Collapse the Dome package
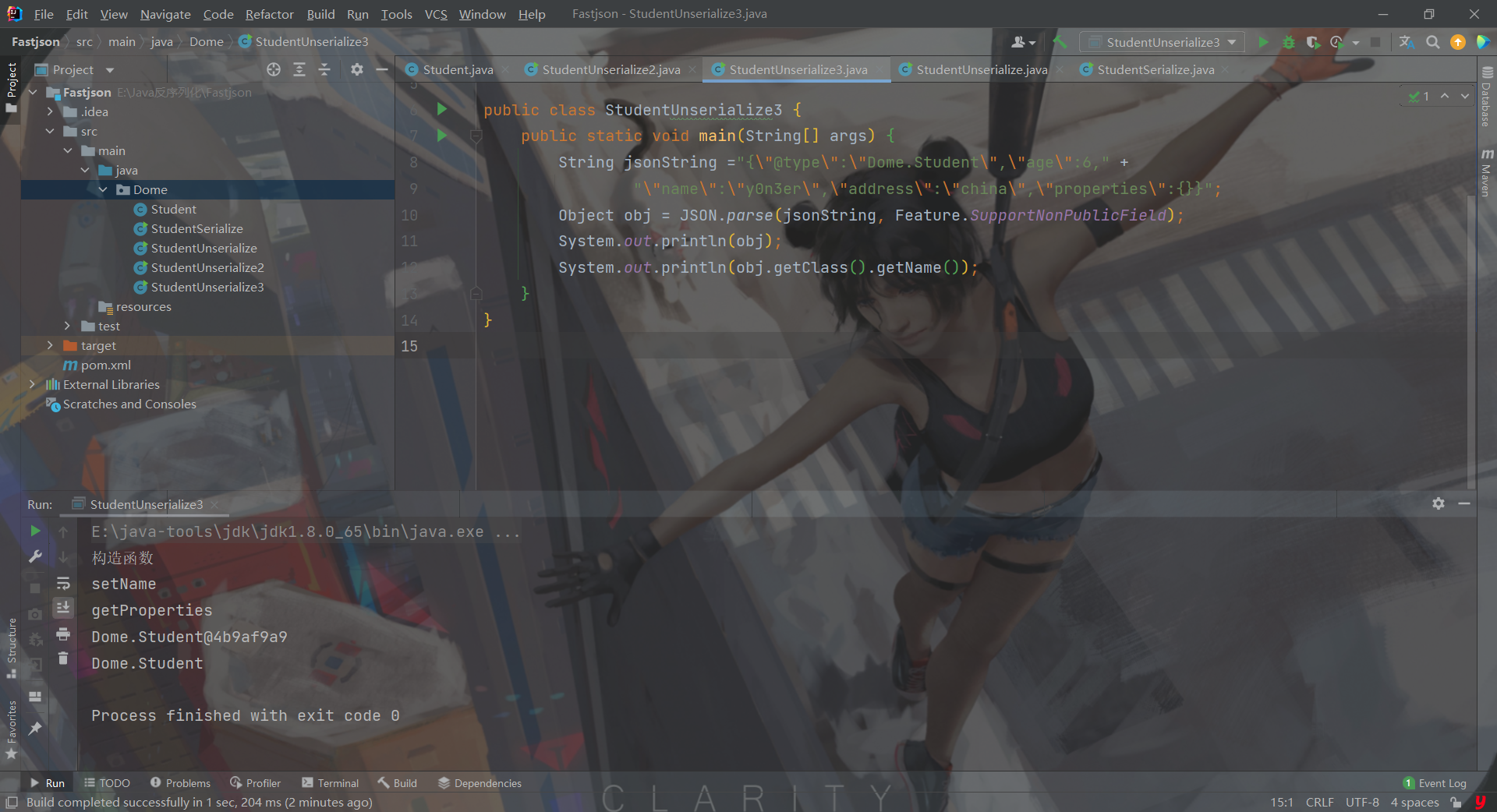 [103, 189]
